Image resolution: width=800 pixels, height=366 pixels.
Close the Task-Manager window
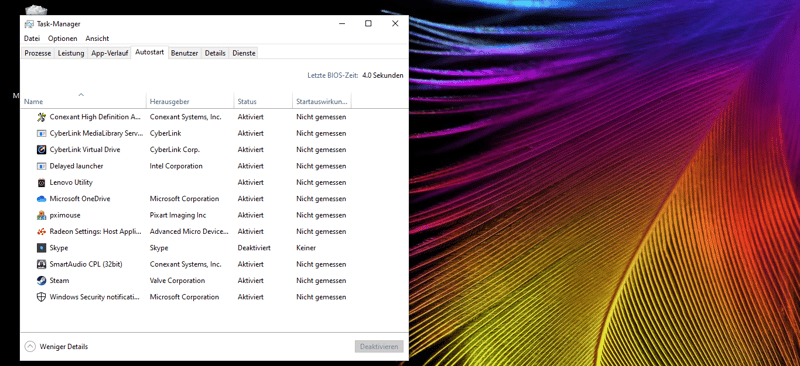pyautogui.click(x=395, y=23)
